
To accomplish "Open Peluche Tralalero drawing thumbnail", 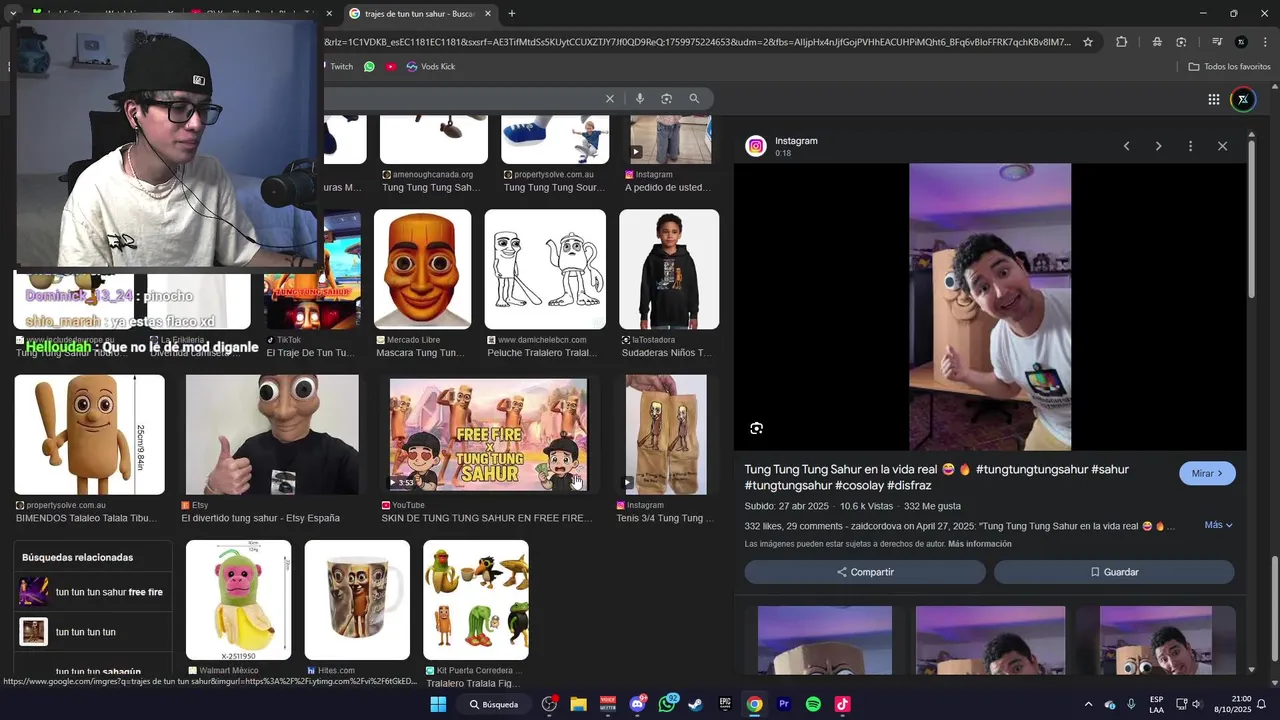I will [545, 269].
